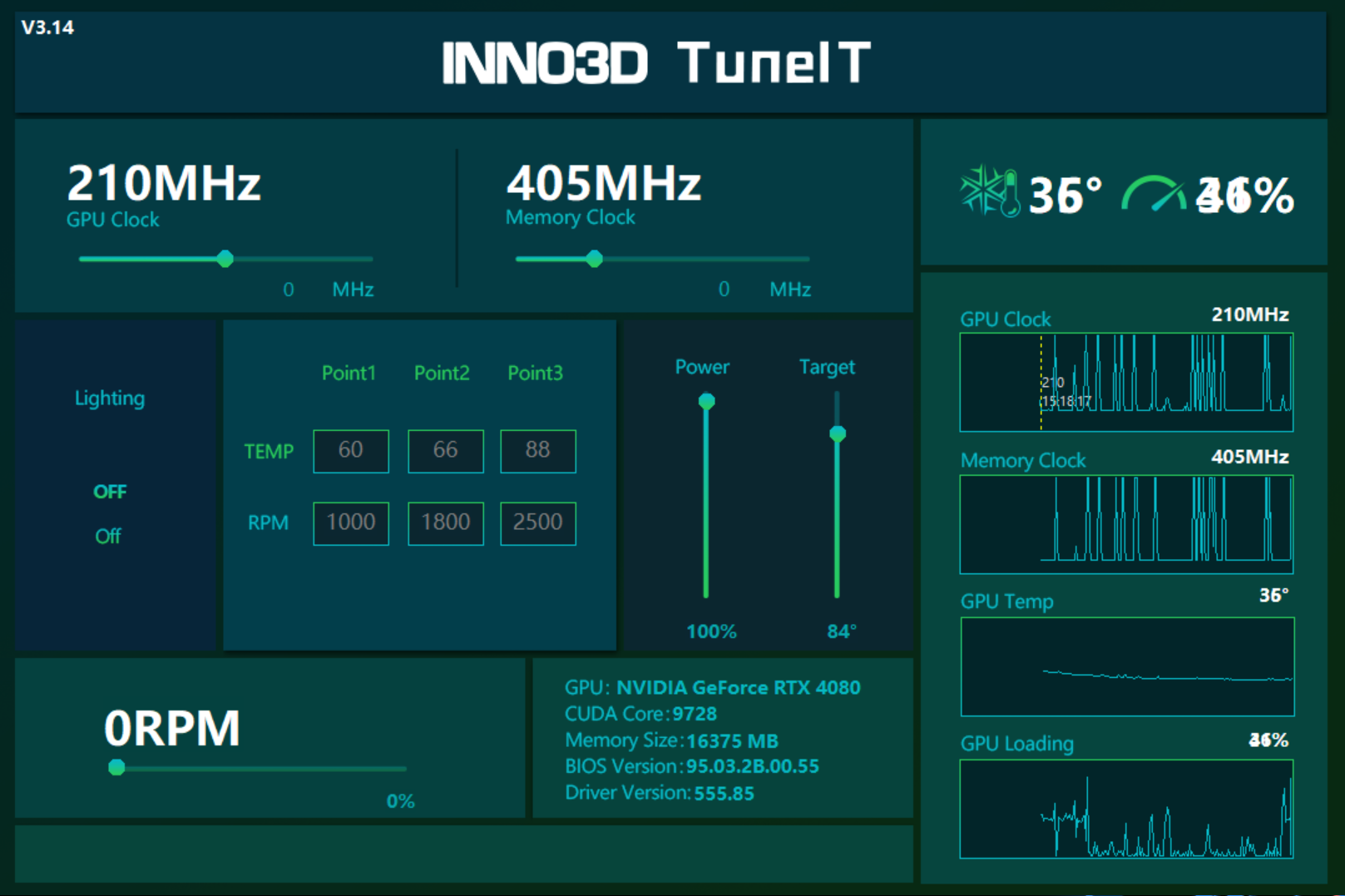Click the NVIDIA GeForce RTX 4080 text

739,688
